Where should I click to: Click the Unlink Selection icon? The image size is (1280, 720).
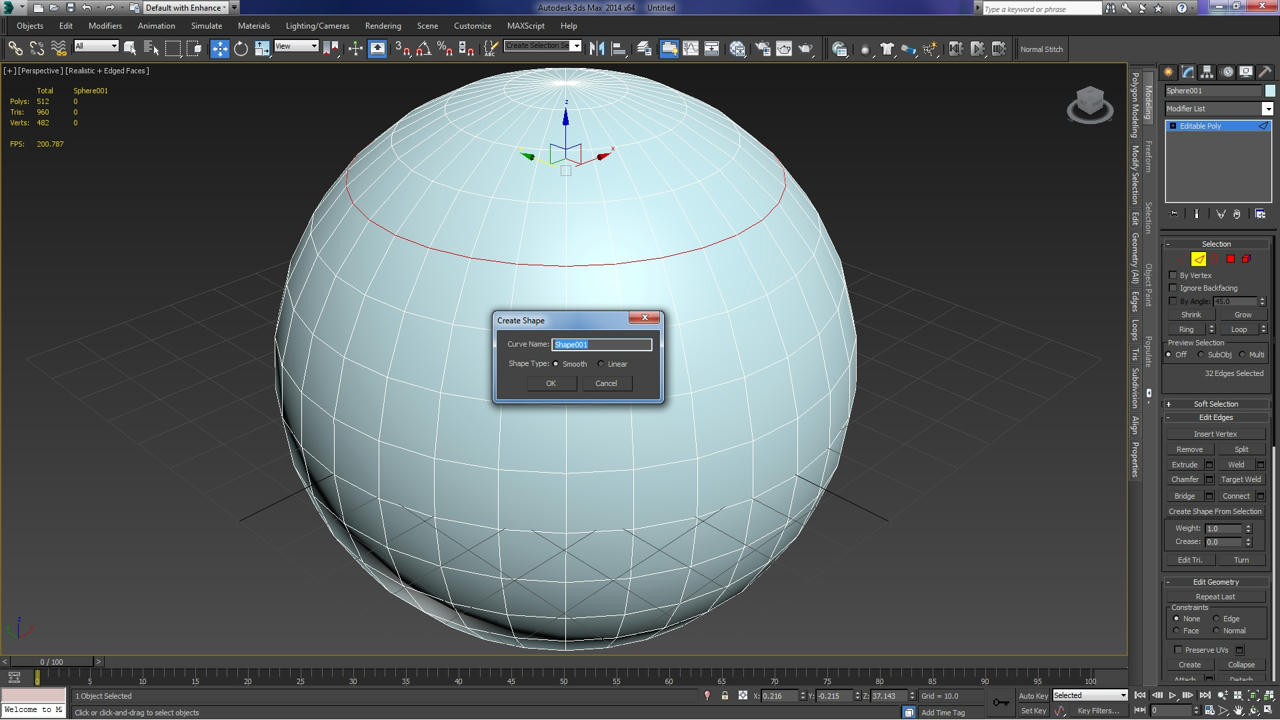pyautogui.click(x=37, y=48)
